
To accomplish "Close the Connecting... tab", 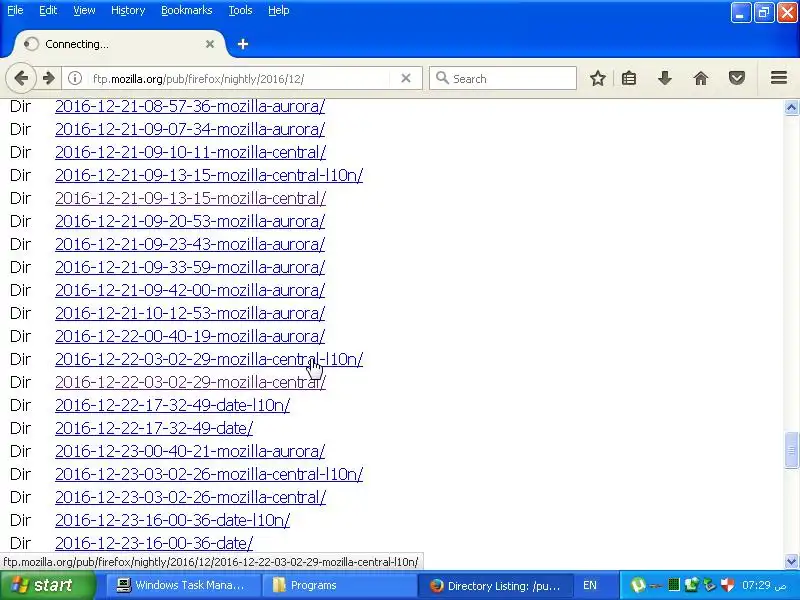I will click(x=210, y=44).
